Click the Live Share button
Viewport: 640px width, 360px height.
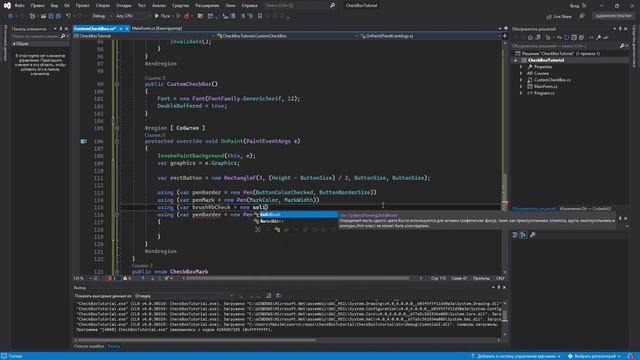pos(559,16)
